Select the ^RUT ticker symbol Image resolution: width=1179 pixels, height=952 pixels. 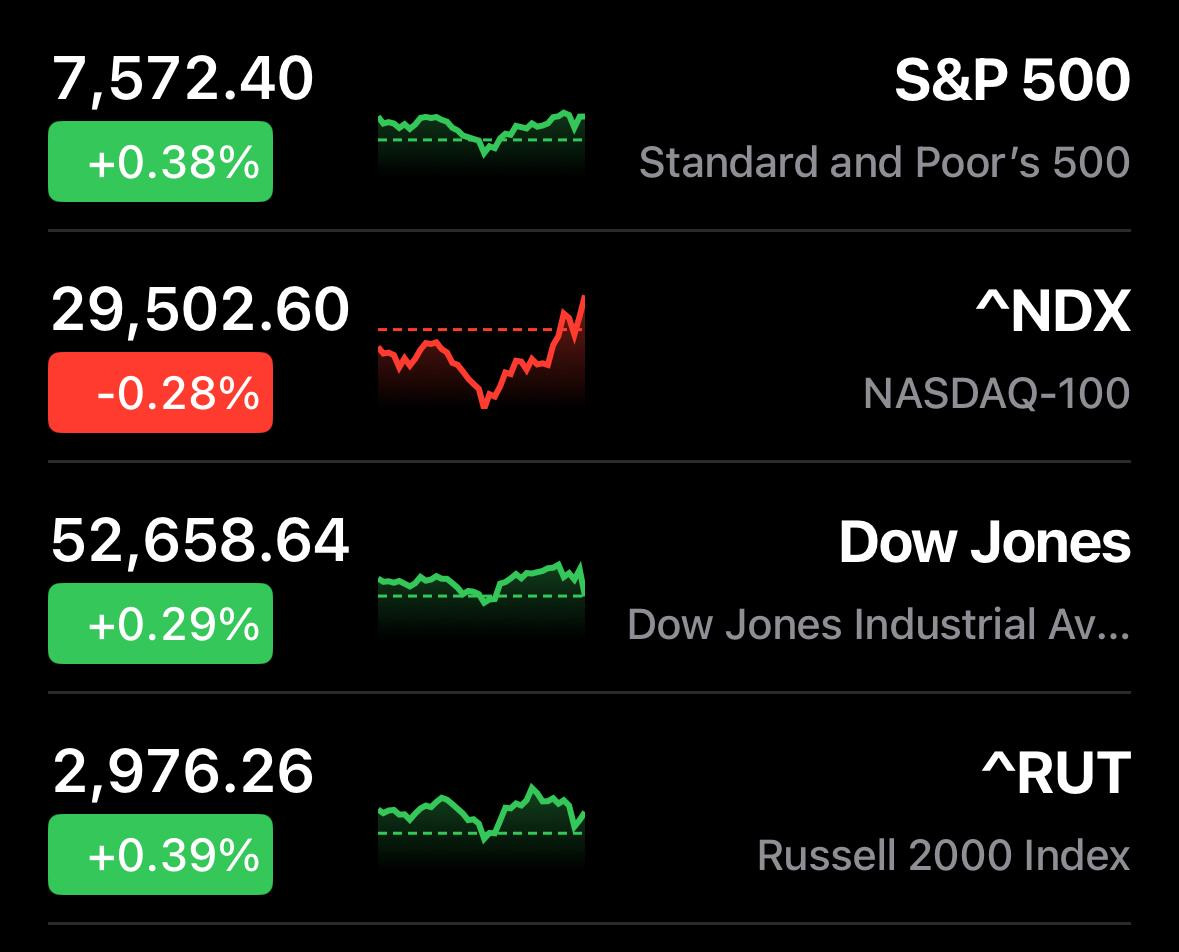[1056, 772]
